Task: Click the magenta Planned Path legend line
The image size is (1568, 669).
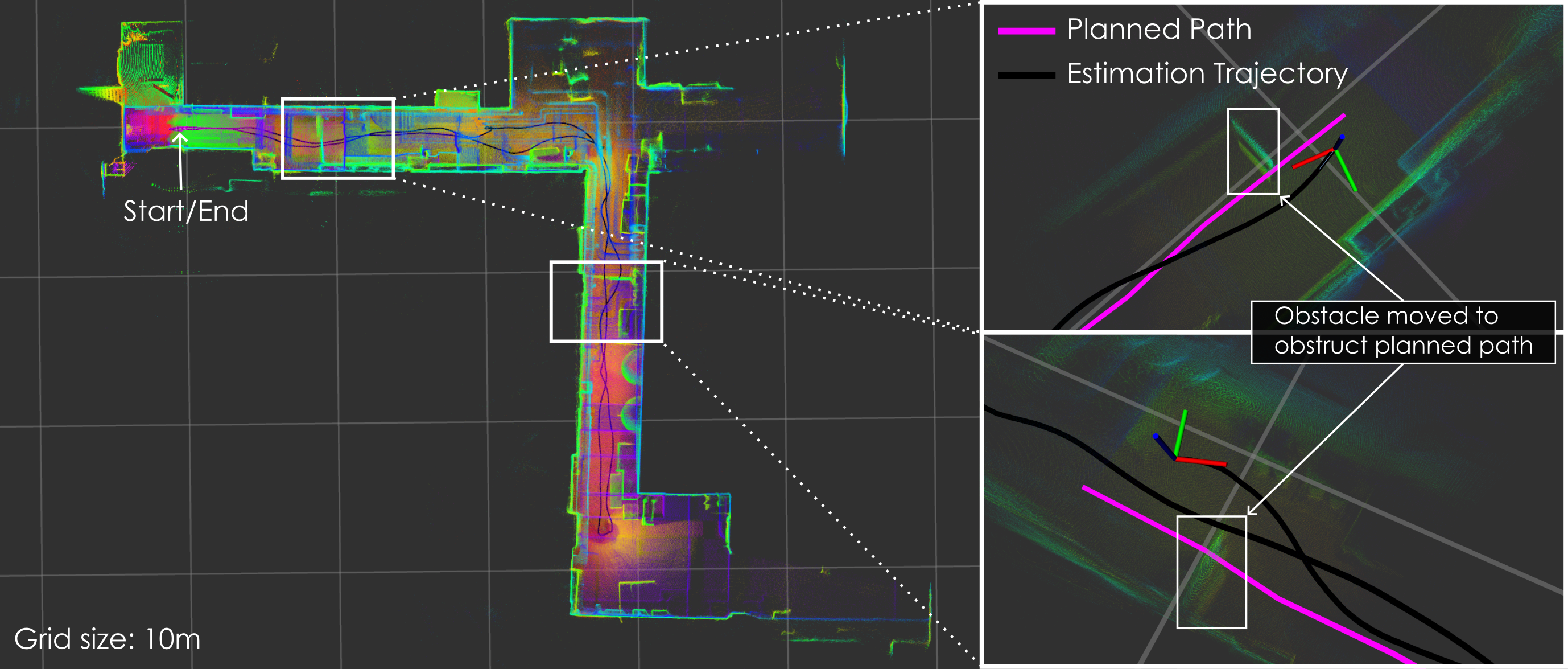Action: tap(1026, 31)
